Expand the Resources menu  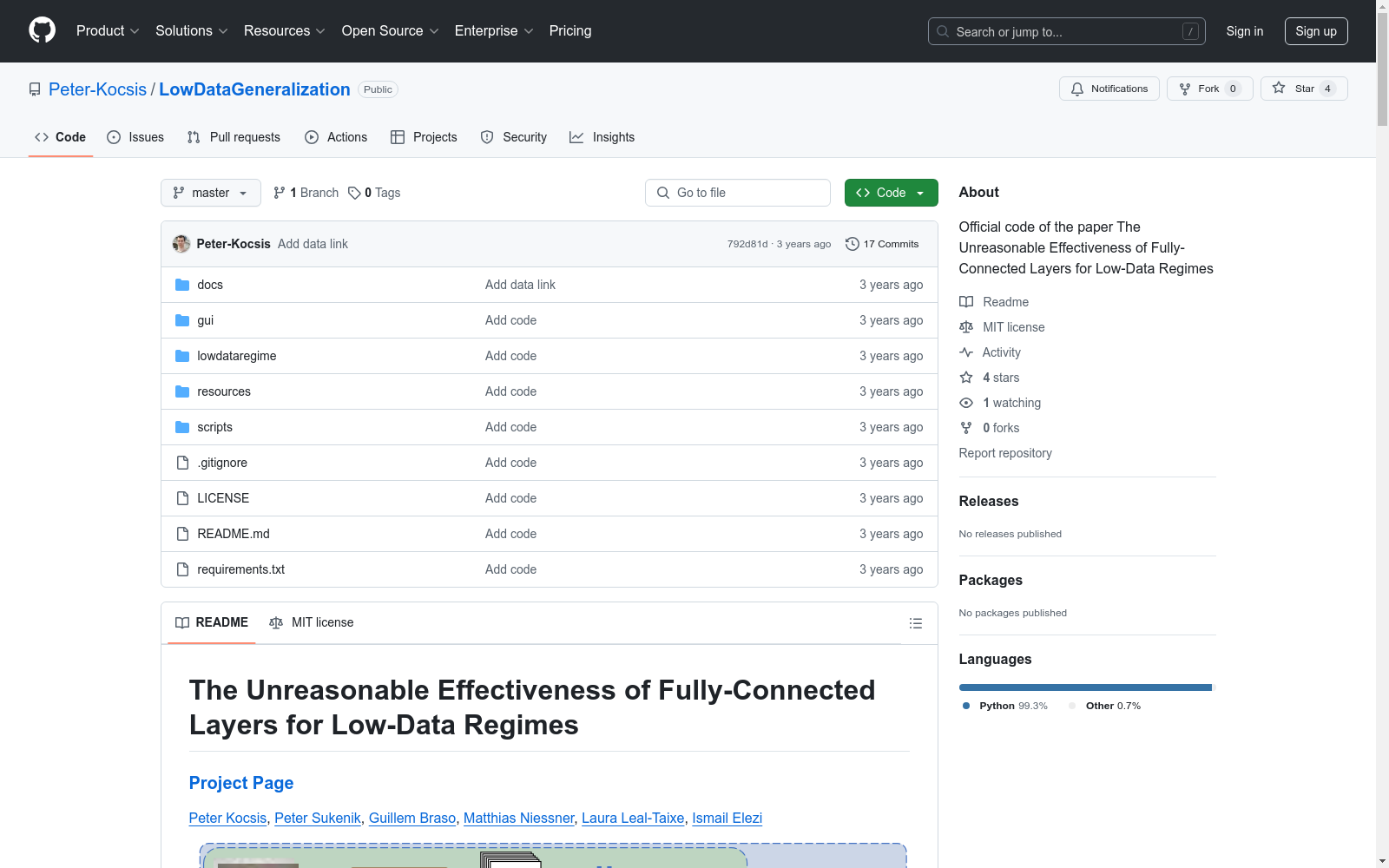tap(284, 31)
